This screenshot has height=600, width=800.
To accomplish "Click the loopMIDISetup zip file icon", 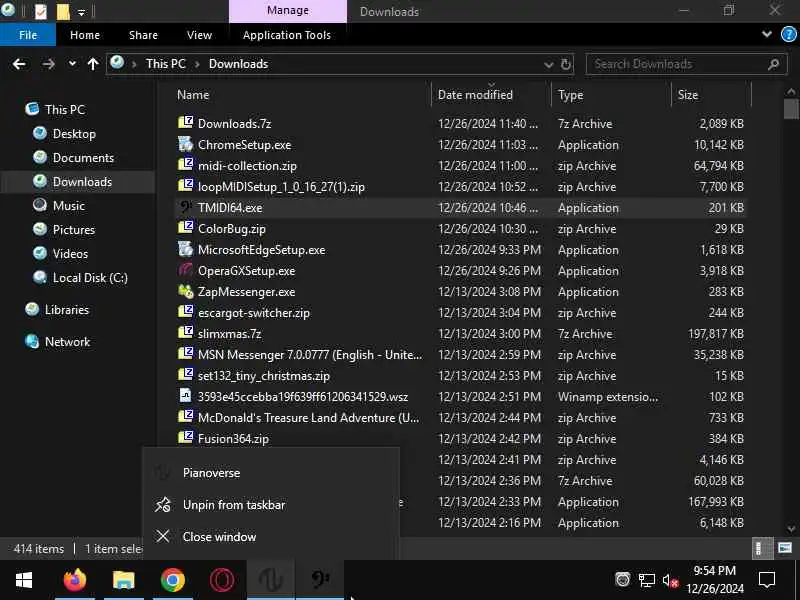I will coord(186,186).
